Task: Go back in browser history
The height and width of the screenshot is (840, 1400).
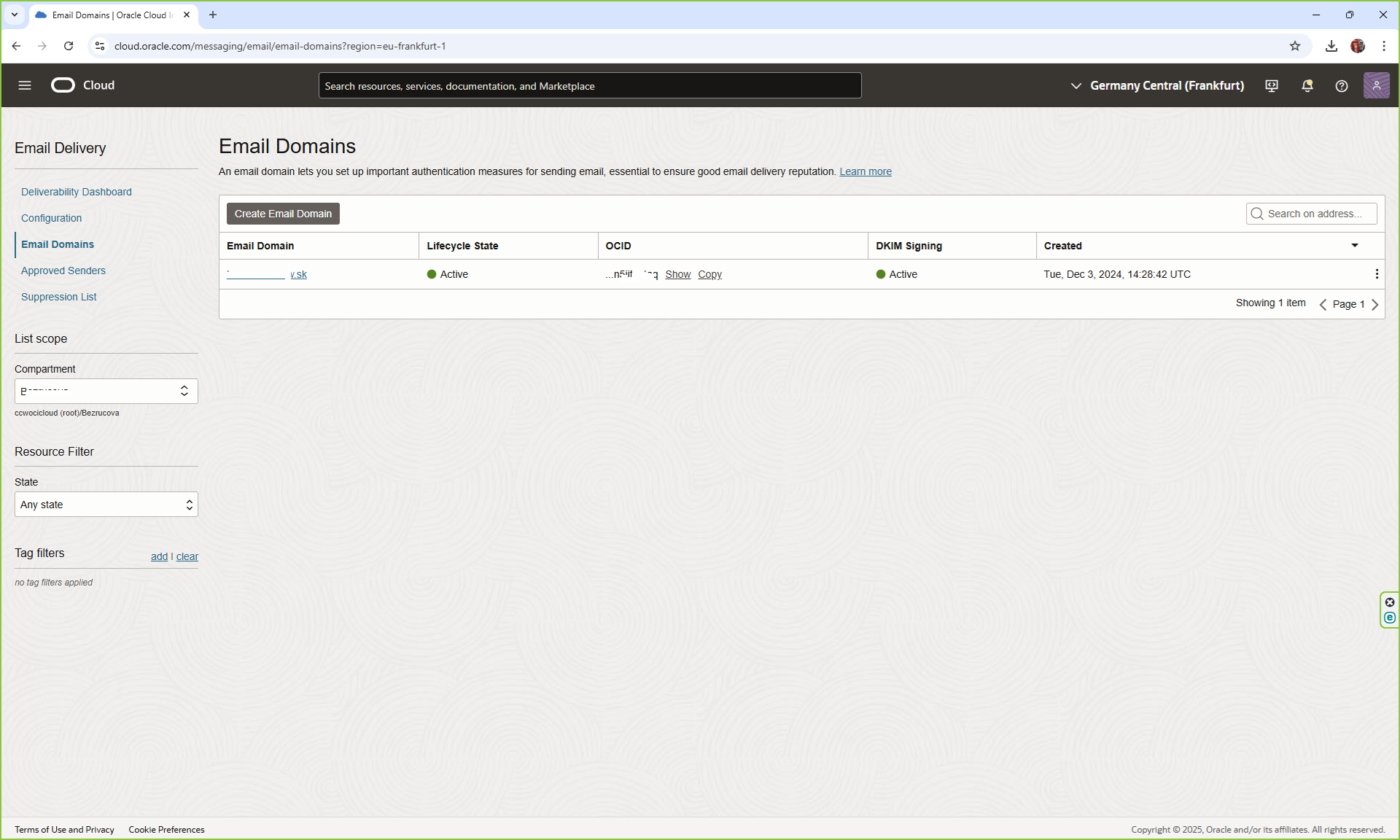Action: 16,46
